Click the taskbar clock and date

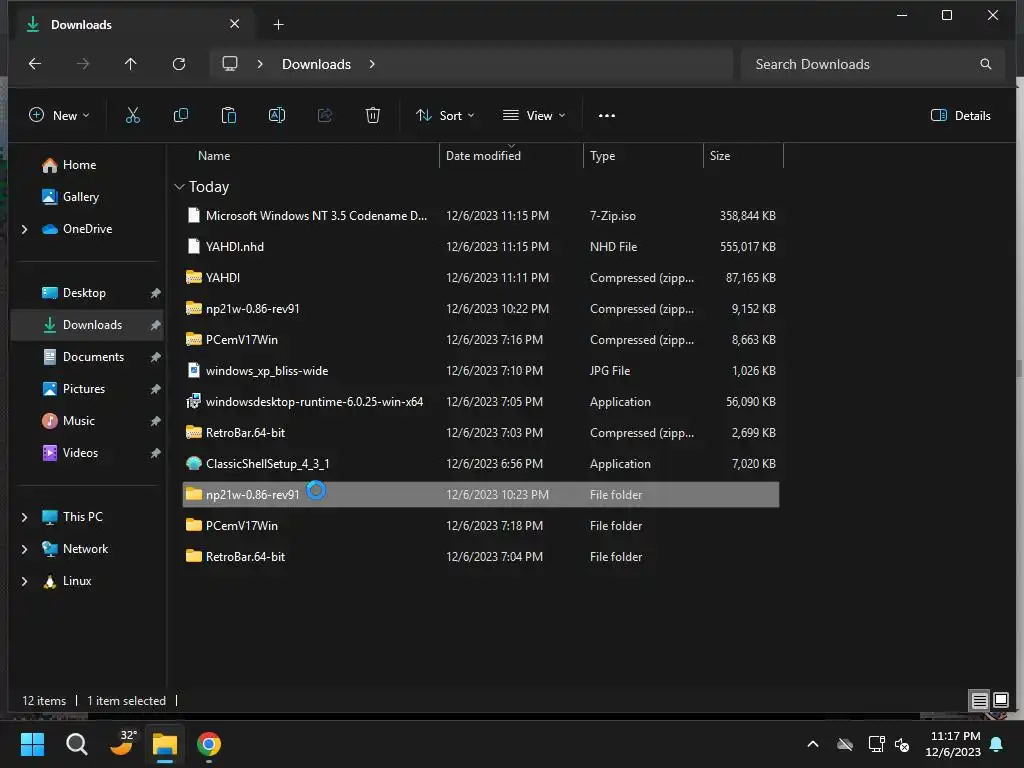click(x=953, y=744)
